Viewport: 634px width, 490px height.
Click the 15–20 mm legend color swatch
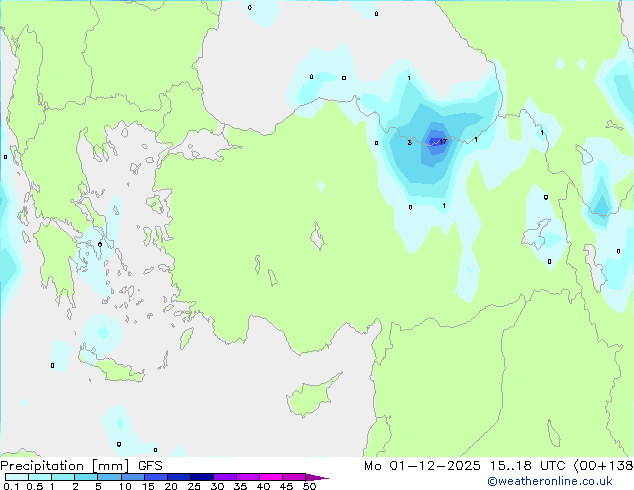[x=155, y=477]
